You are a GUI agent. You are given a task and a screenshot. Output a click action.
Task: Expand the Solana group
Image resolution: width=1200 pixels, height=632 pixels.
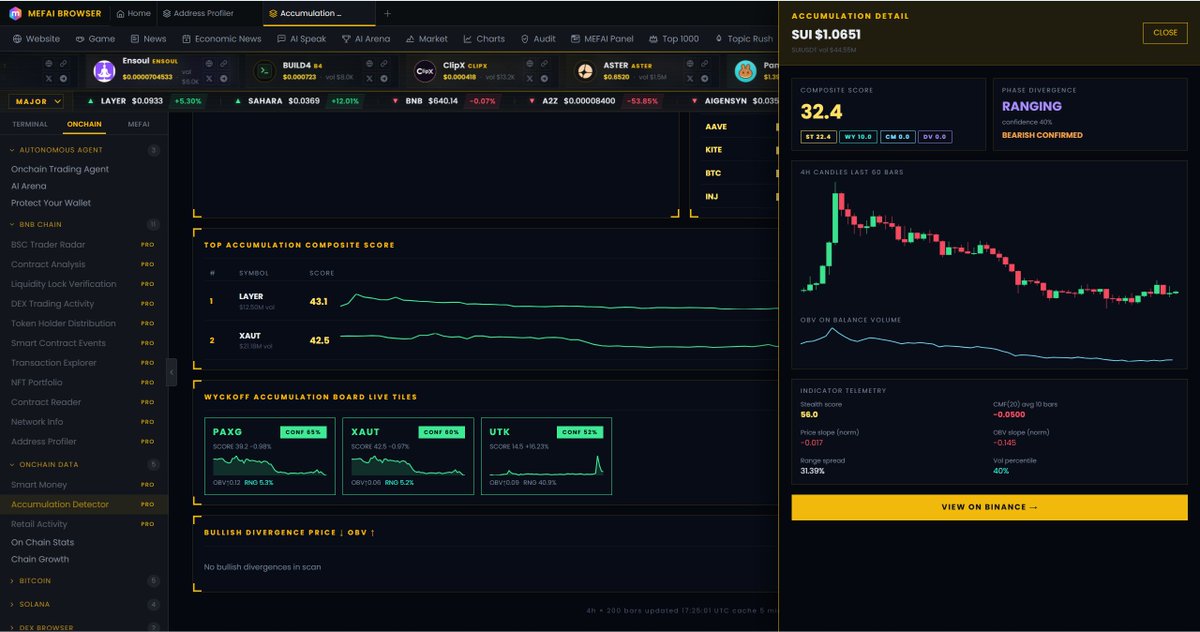pyautogui.click(x=83, y=604)
